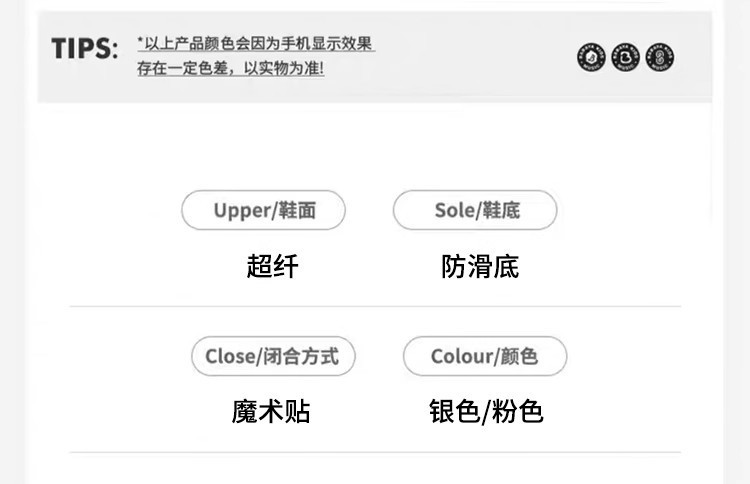The width and height of the screenshot is (750, 484).
Task: Click the Upper/鞋面 pill label
Action: point(264,210)
